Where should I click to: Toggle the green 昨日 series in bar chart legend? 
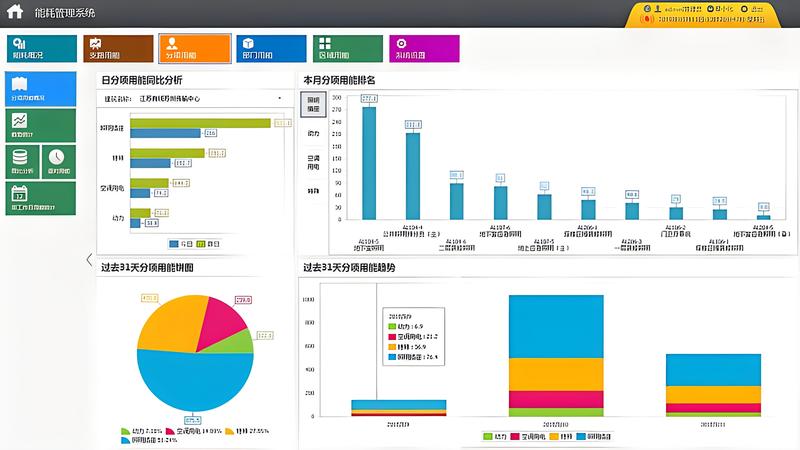point(208,243)
